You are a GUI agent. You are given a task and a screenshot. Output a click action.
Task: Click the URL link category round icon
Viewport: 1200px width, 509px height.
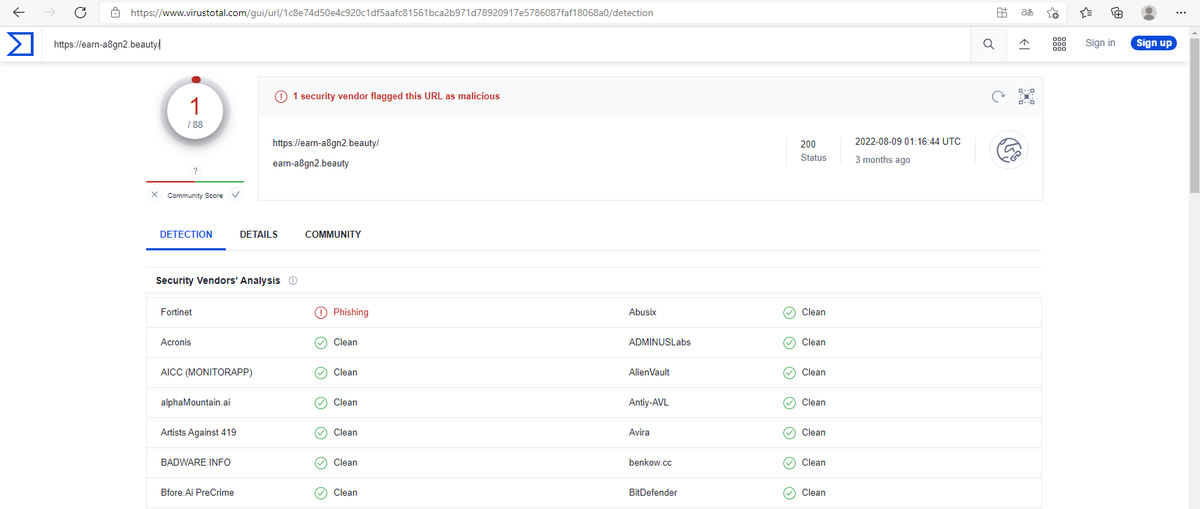tap(1008, 151)
